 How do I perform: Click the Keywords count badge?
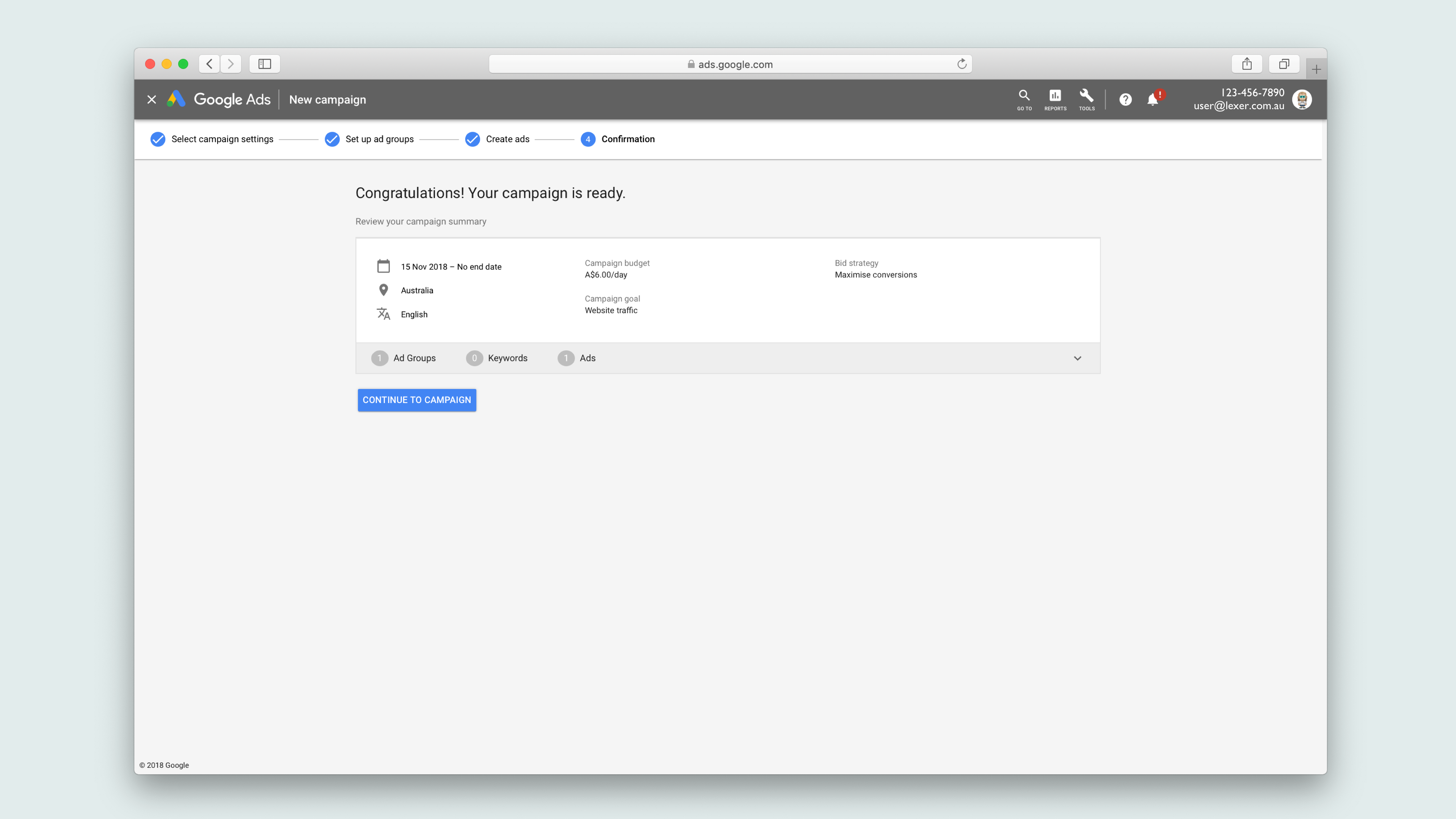click(474, 358)
